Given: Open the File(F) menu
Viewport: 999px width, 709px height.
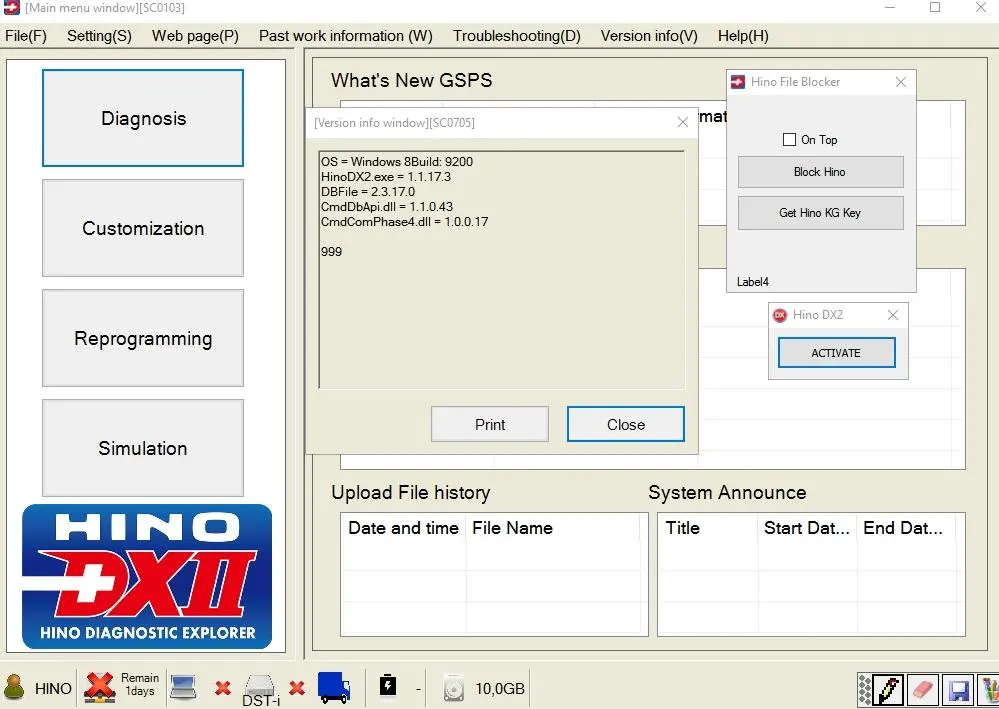Looking at the screenshot, I should [x=26, y=36].
